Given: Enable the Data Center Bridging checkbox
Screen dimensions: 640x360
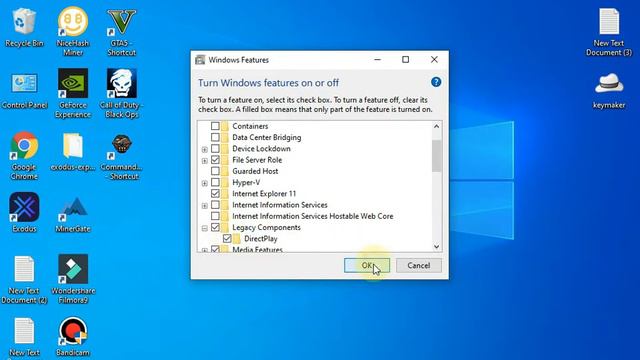Looking at the screenshot, I should pyautogui.click(x=215, y=137).
